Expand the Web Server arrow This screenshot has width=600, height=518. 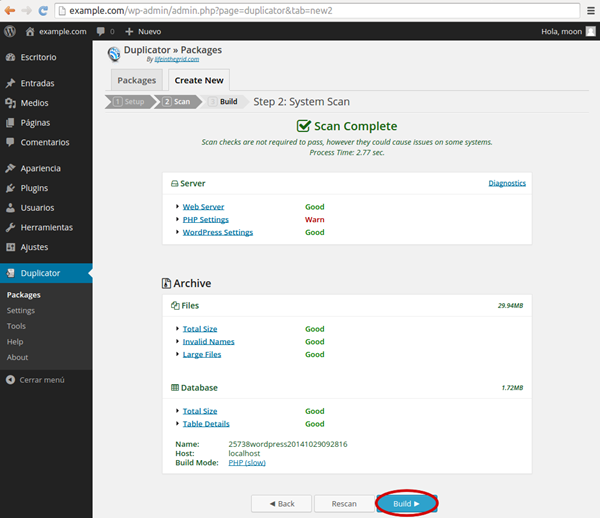tap(177, 207)
